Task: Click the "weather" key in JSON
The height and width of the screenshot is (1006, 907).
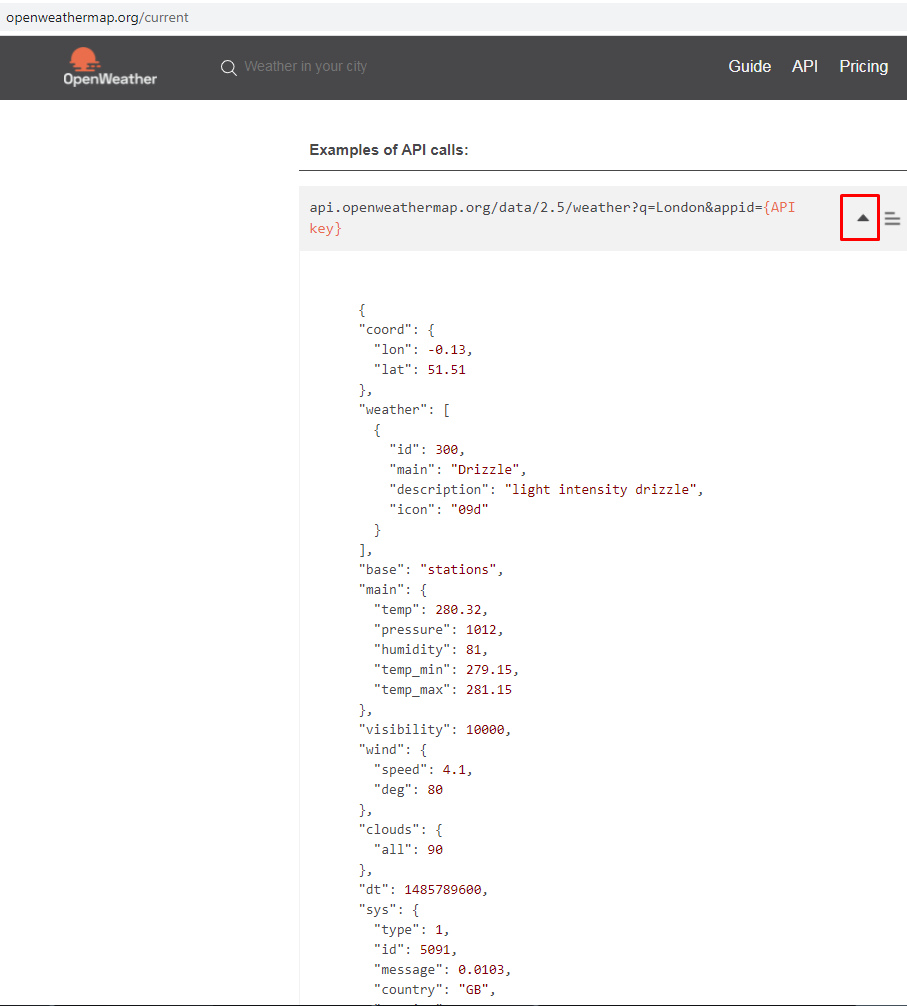Action: point(393,409)
